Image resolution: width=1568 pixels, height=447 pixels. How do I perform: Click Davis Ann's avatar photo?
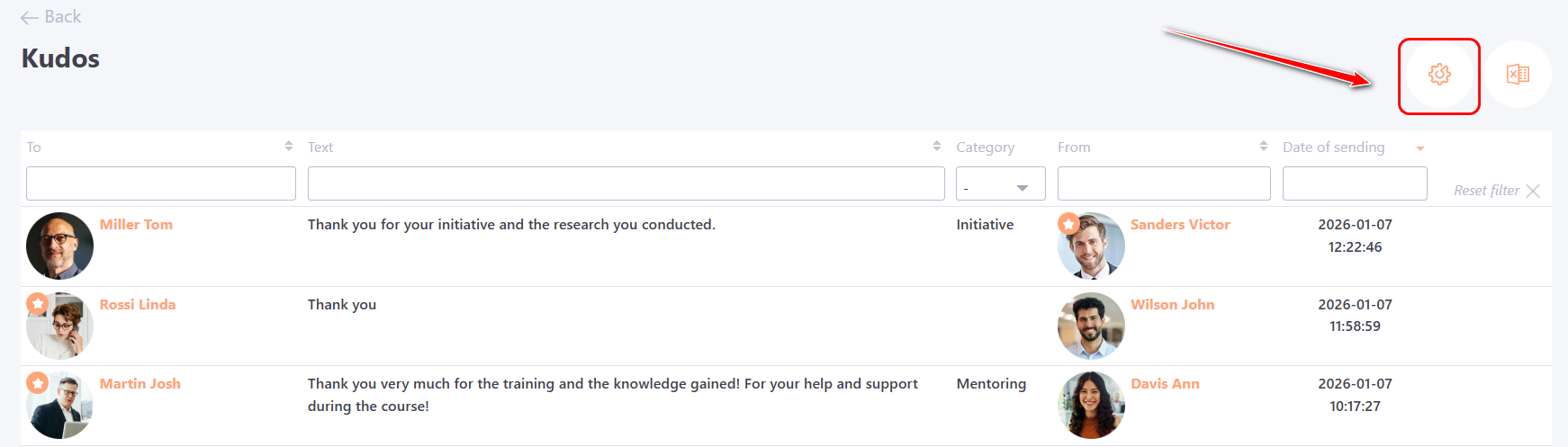[1091, 406]
